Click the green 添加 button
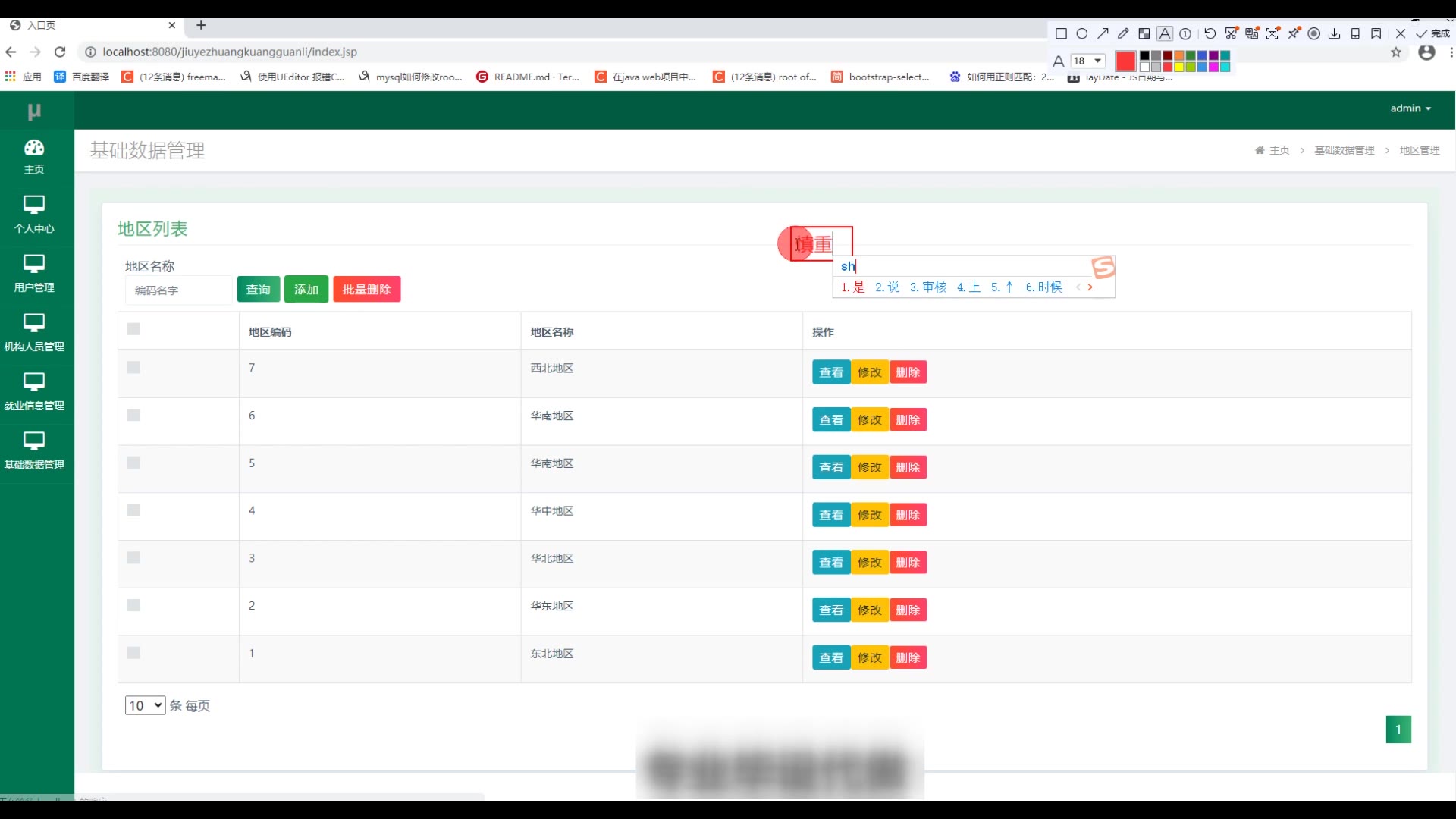Image resolution: width=1456 pixels, height=819 pixels. pos(306,290)
